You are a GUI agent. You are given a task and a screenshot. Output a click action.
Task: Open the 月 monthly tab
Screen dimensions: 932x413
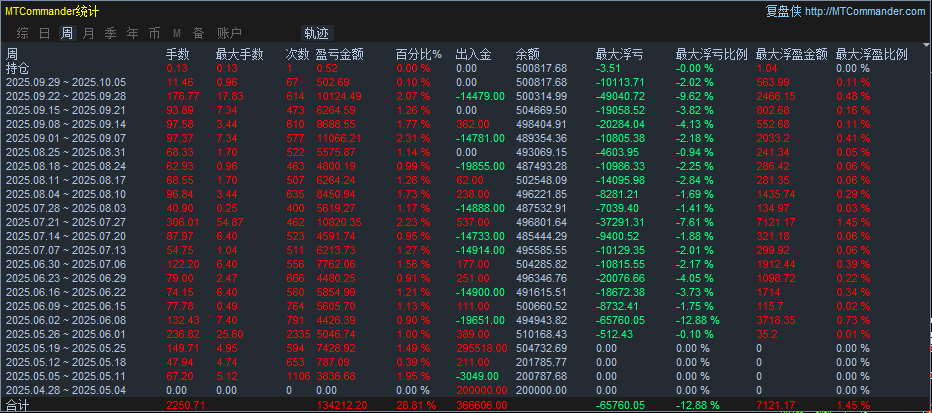[89, 33]
